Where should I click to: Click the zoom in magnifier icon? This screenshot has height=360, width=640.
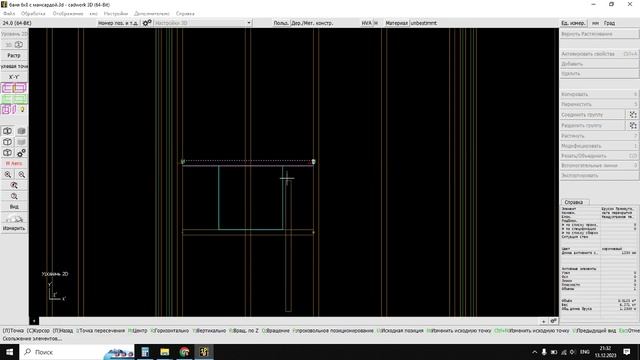coord(7,175)
